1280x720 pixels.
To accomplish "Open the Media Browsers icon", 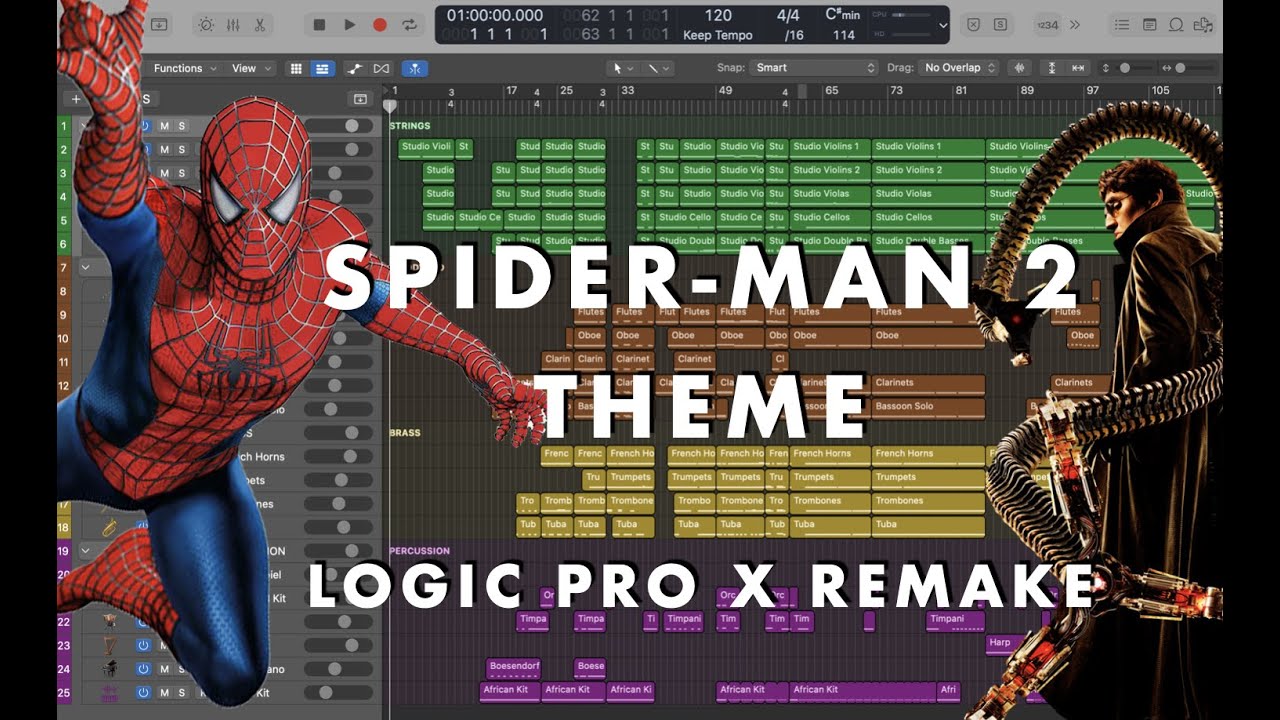I will coord(1202,25).
